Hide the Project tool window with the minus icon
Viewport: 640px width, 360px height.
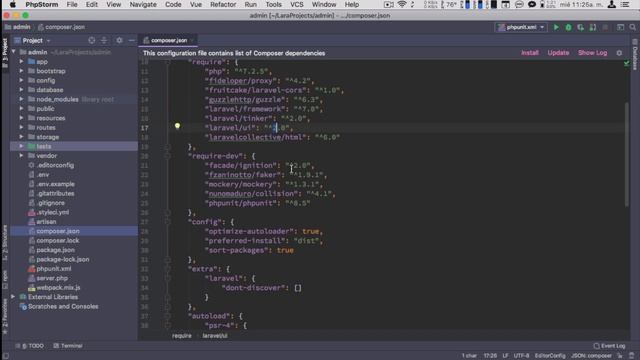point(131,40)
